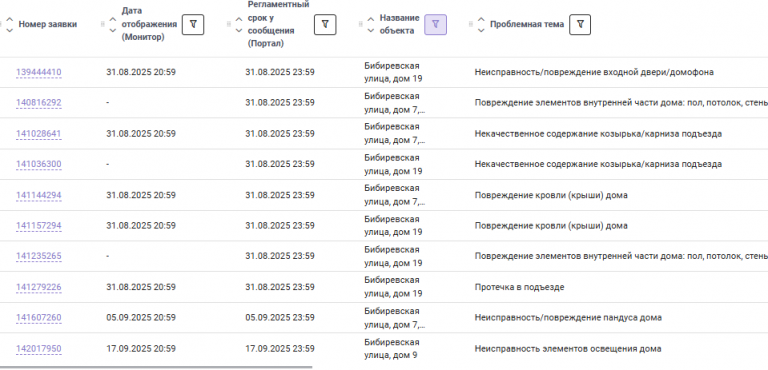Click active filter icon for Название объекта
768x370 pixels.
[435, 25]
